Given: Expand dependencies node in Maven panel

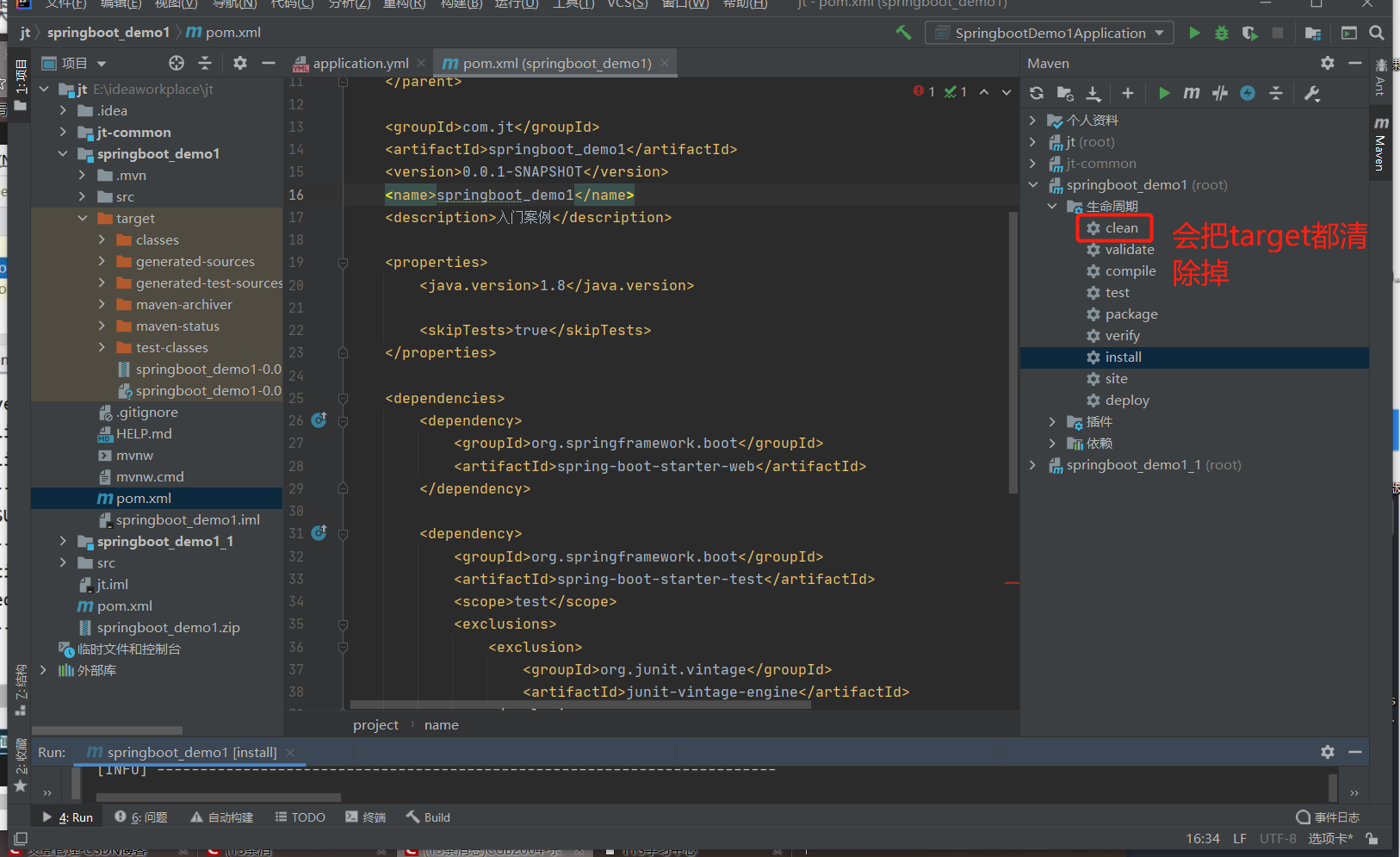Looking at the screenshot, I should (1052, 443).
